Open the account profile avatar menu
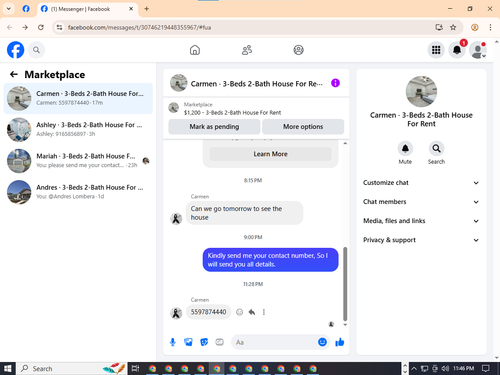The width and height of the screenshot is (500, 375). point(478,50)
